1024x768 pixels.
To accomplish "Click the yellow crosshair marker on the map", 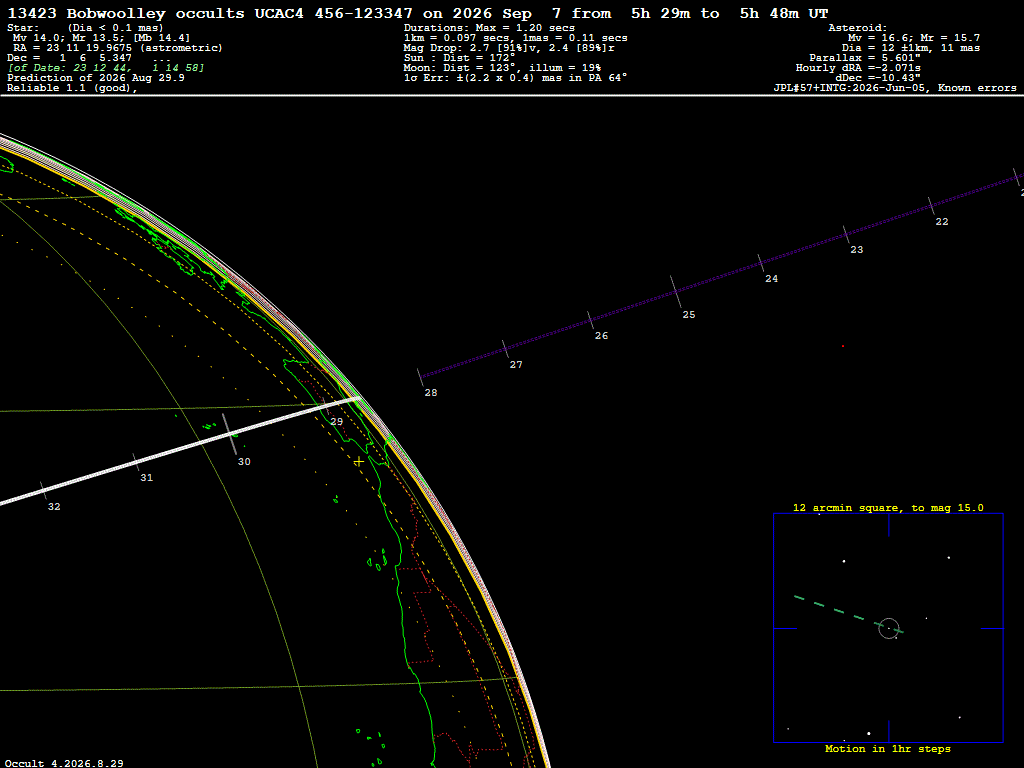I will click(359, 462).
